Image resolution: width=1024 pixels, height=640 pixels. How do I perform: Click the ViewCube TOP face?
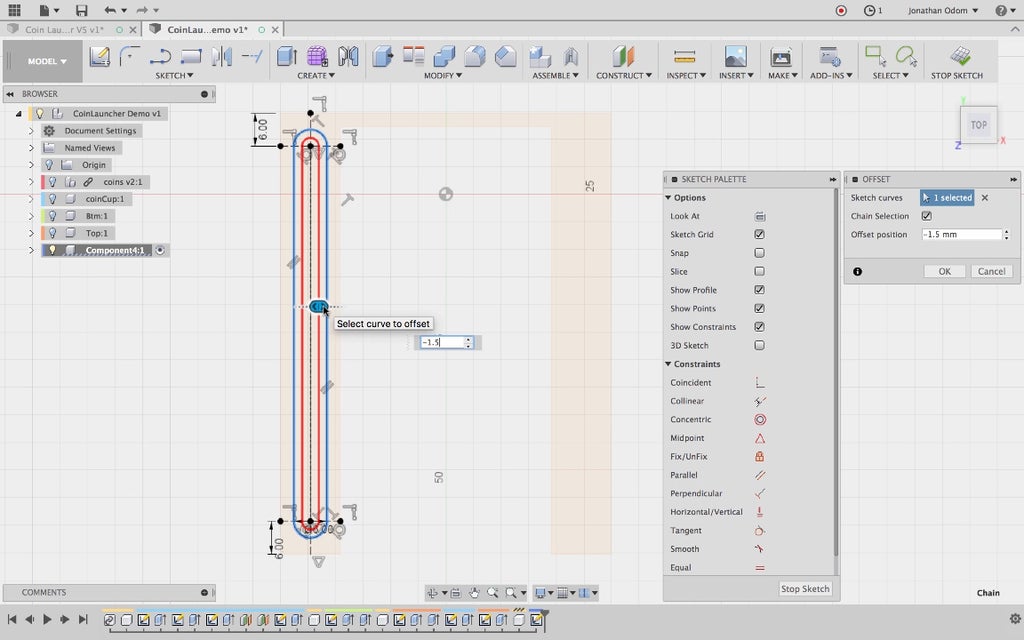tap(978, 125)
